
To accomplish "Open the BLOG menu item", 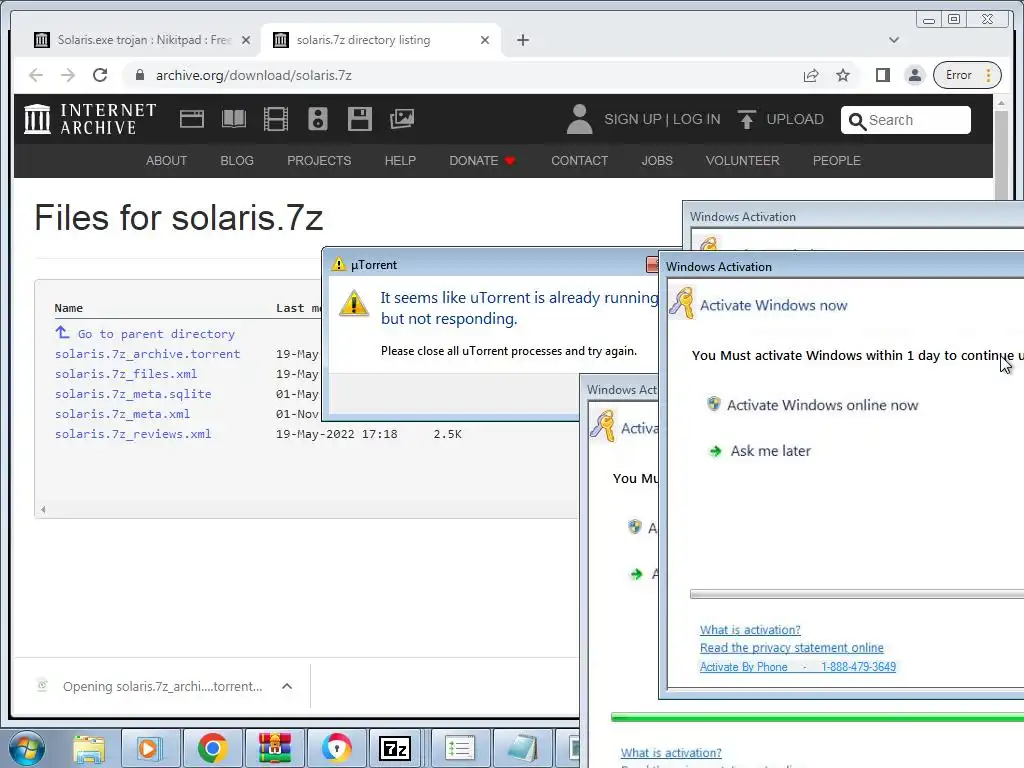I will [237, 161].
